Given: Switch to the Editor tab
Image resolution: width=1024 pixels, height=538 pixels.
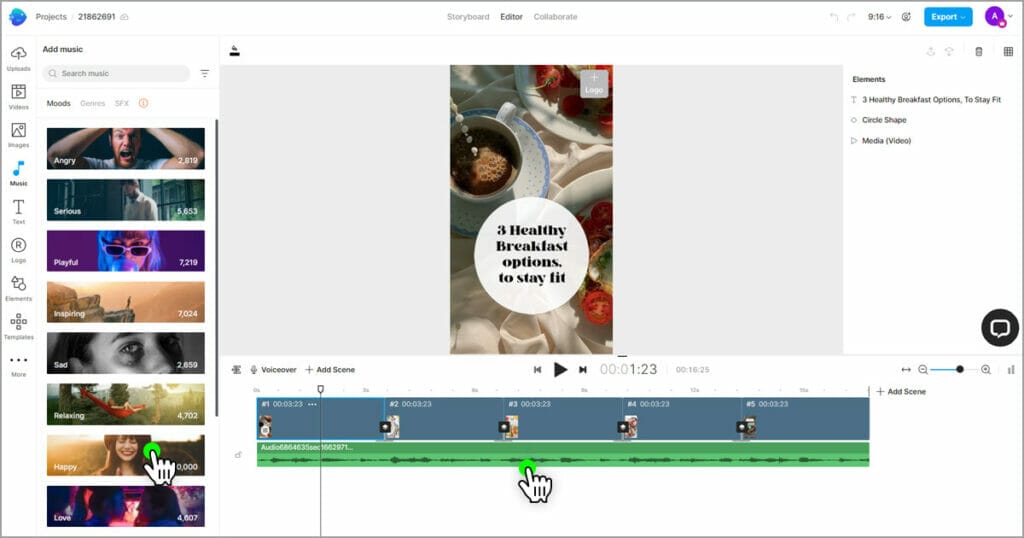Looking at the screenshot, I should coord(511,17).
